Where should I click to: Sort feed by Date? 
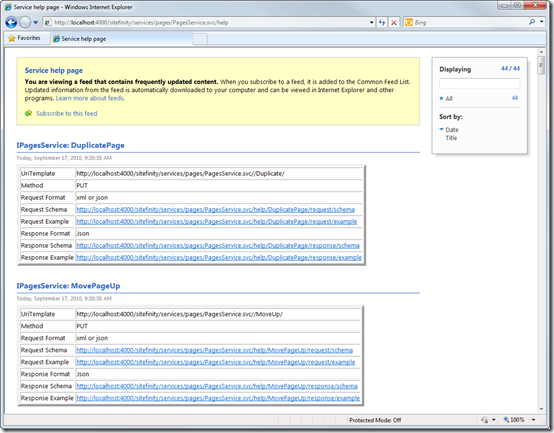tap(452, 130)
